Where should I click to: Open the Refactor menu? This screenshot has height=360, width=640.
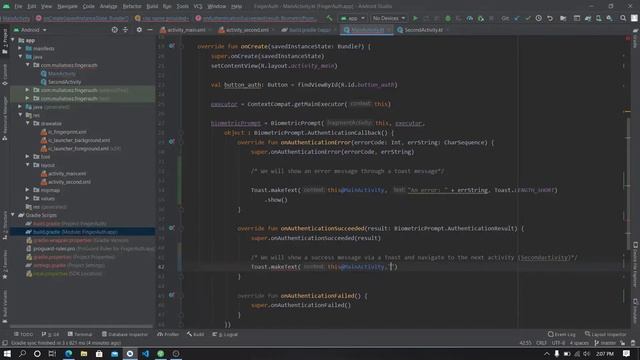(x=132, y=6)
